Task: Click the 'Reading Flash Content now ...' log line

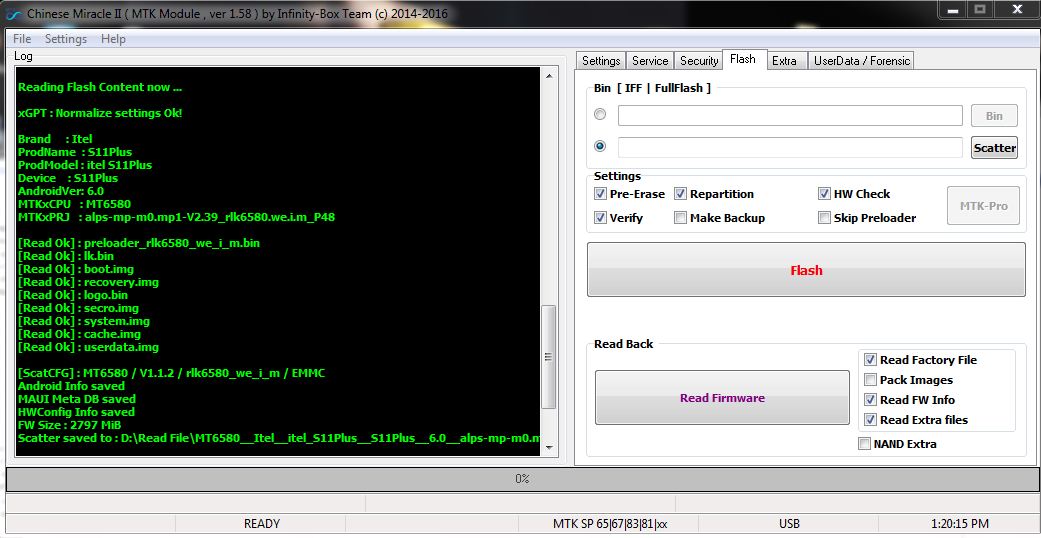Action: 100,87
